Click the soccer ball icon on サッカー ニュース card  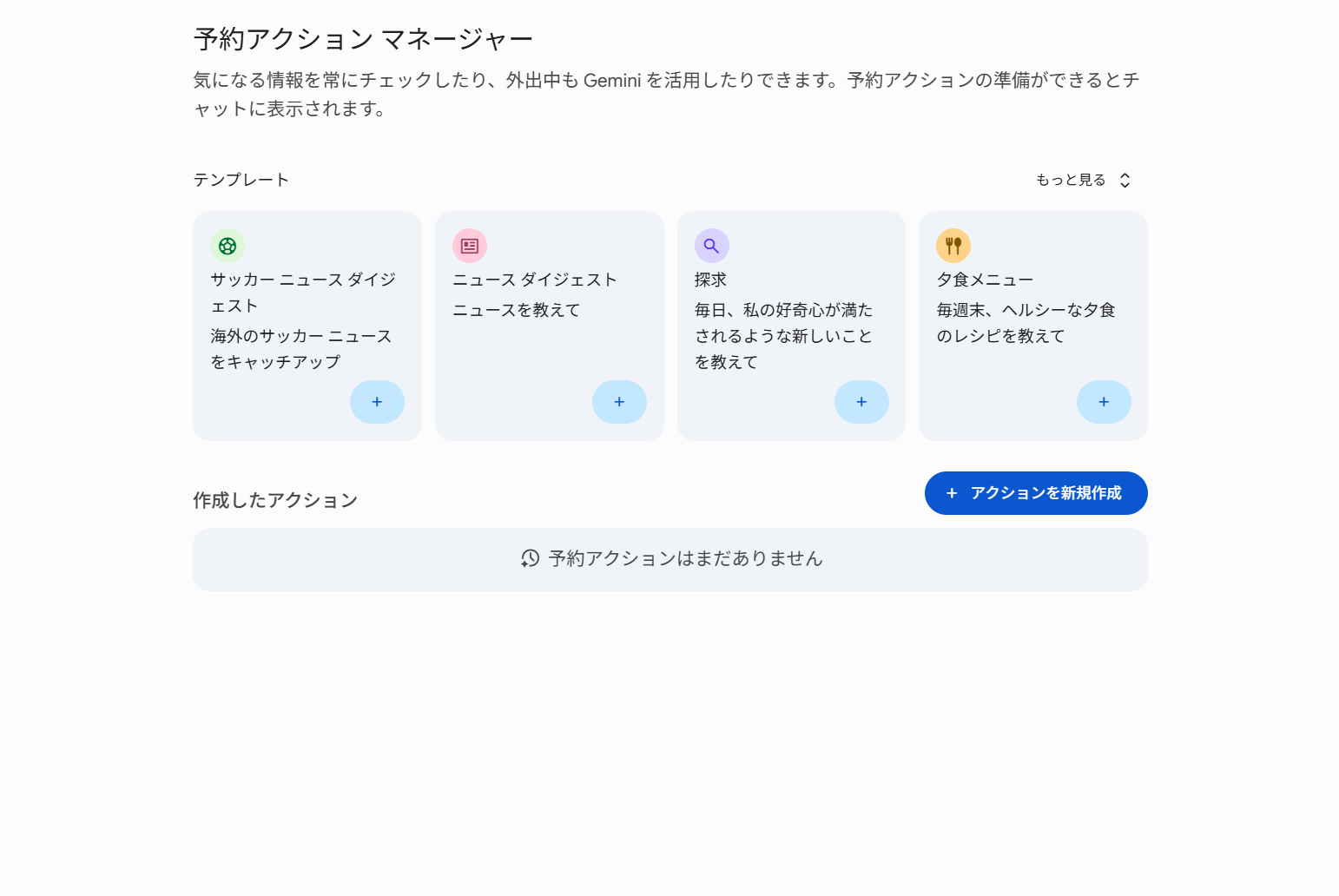pos(228,246)
